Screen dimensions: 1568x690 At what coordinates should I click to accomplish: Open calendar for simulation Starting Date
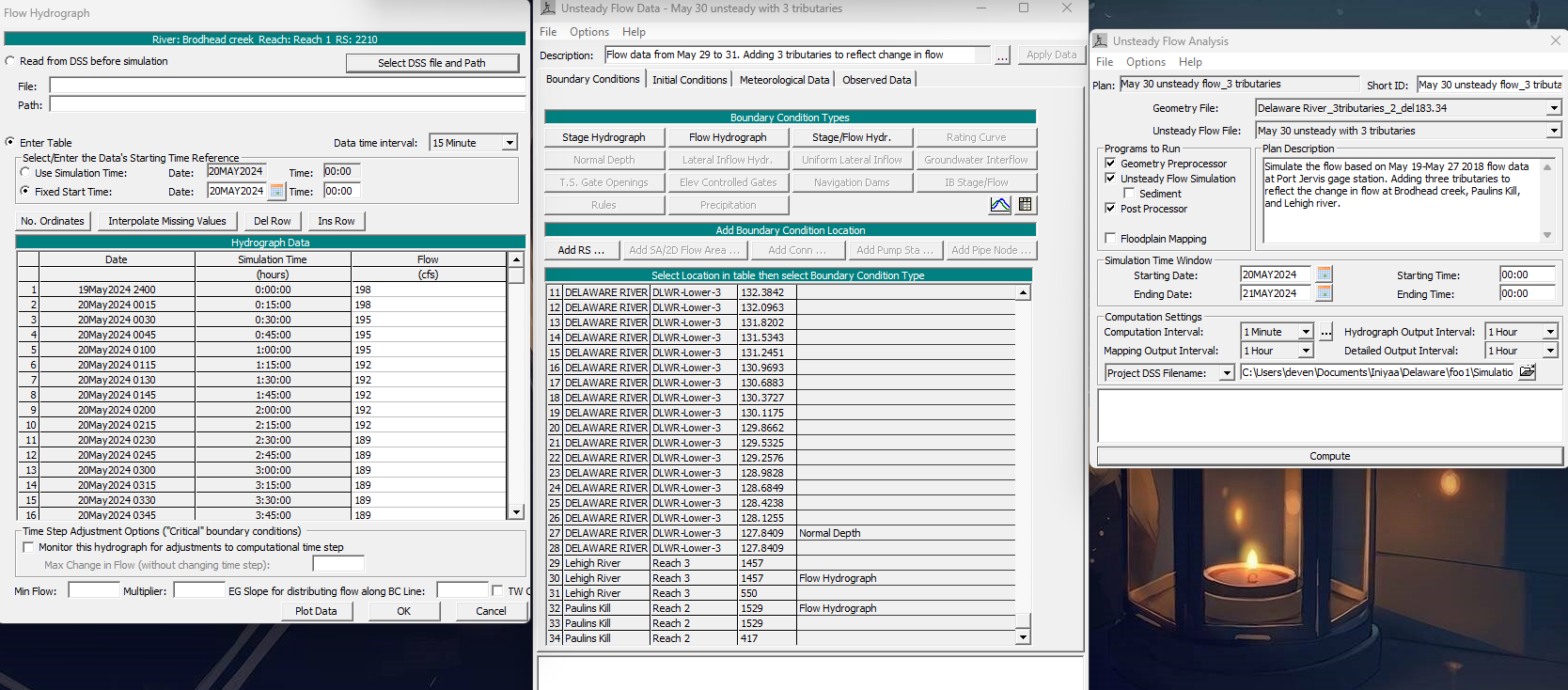(x=1325, y=274)
